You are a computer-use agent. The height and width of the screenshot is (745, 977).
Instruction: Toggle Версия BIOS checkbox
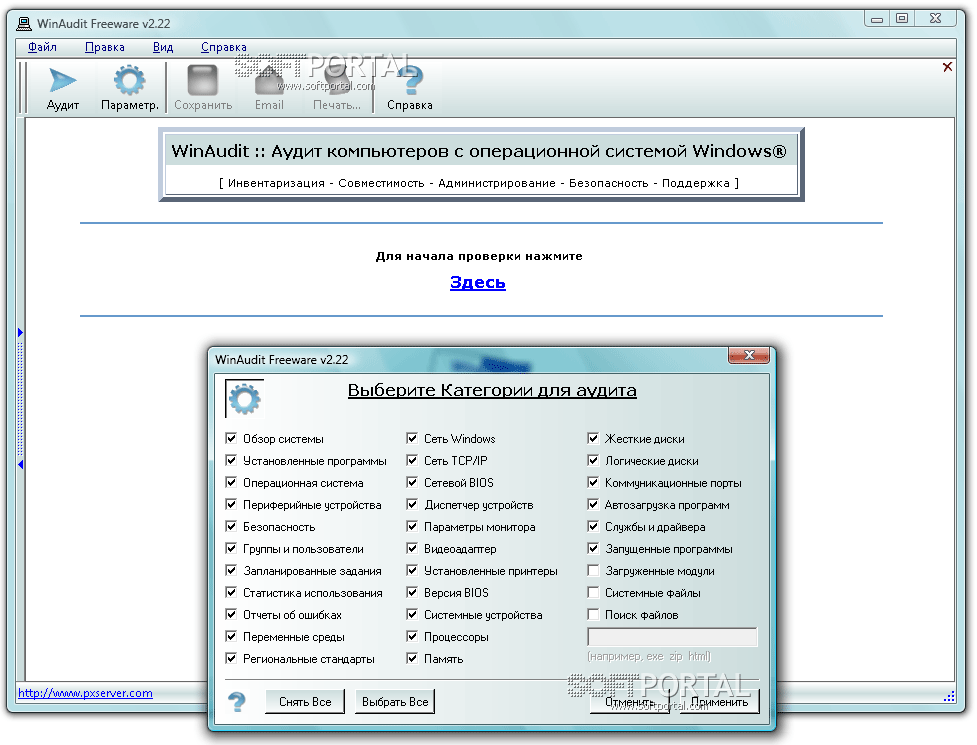[412, 592]
